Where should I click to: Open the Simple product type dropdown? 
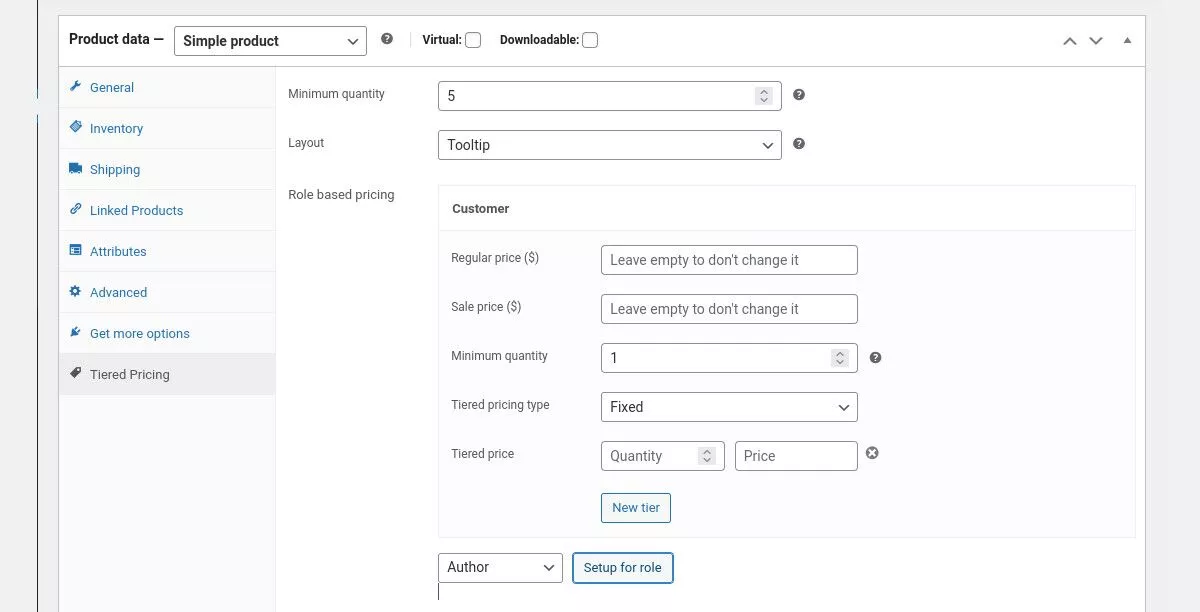click(270, 41)
